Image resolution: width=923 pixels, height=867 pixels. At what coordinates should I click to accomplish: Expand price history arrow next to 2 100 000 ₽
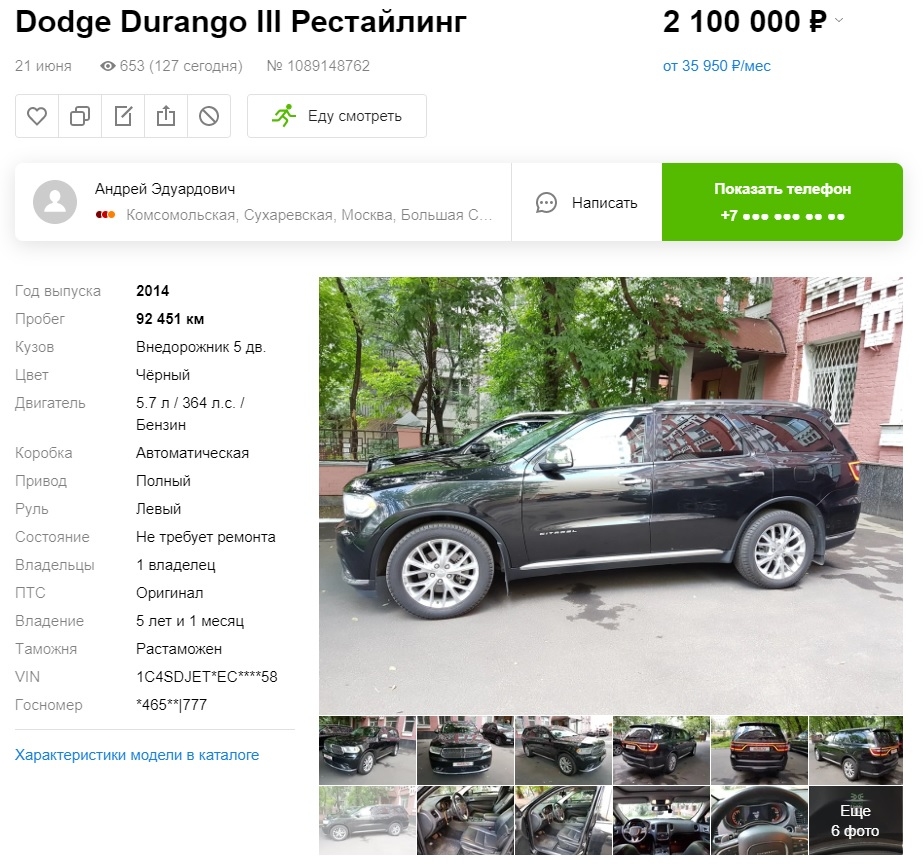[x=839, y=21]
